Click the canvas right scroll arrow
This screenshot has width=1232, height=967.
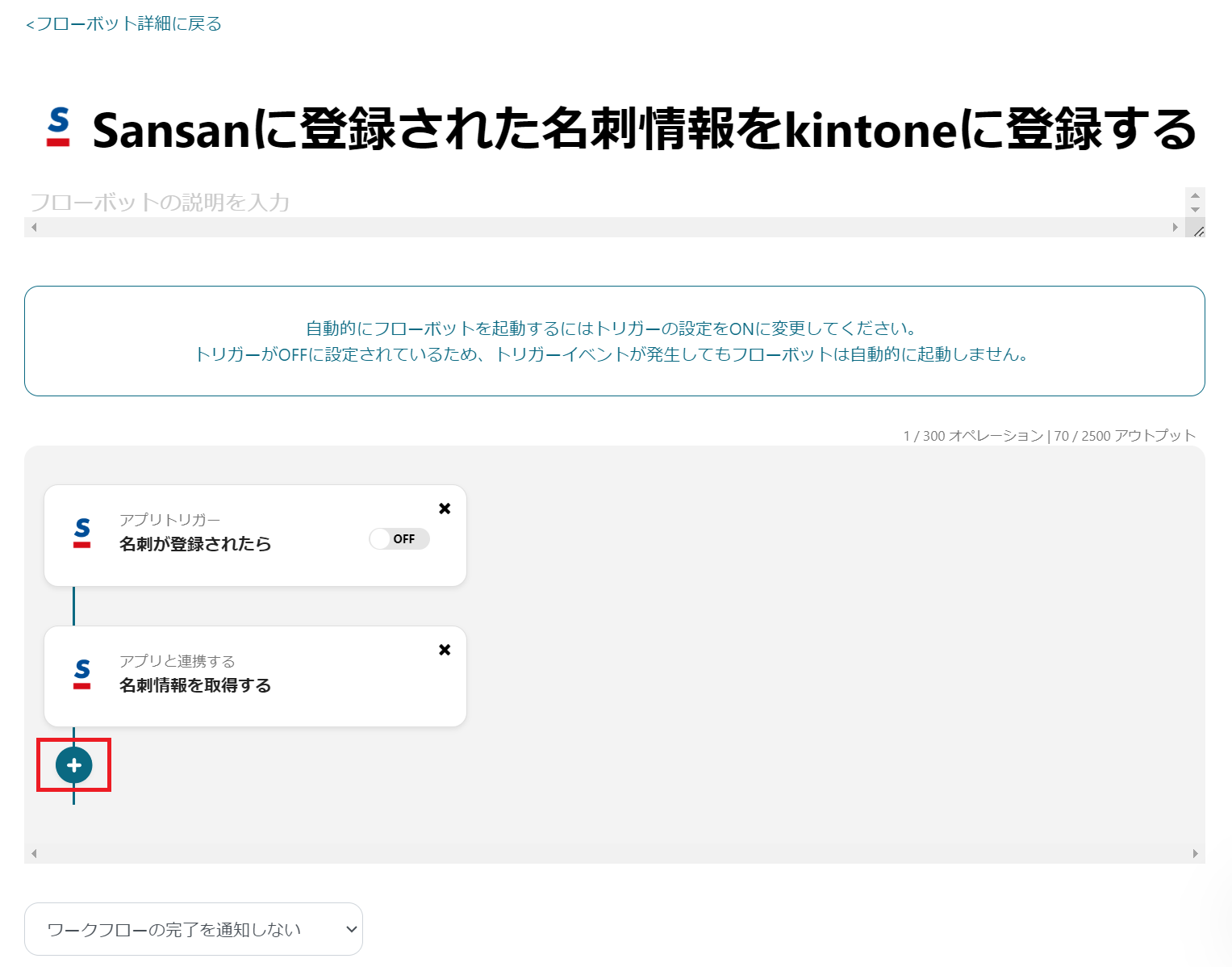click(1195, 853)
